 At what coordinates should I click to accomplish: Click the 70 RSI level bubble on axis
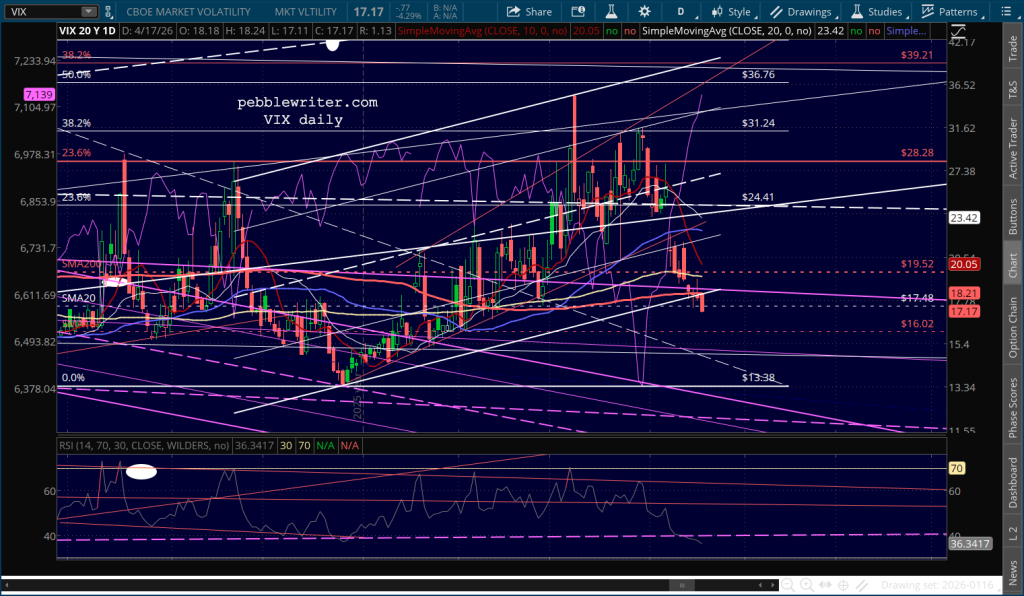point(957,468)
